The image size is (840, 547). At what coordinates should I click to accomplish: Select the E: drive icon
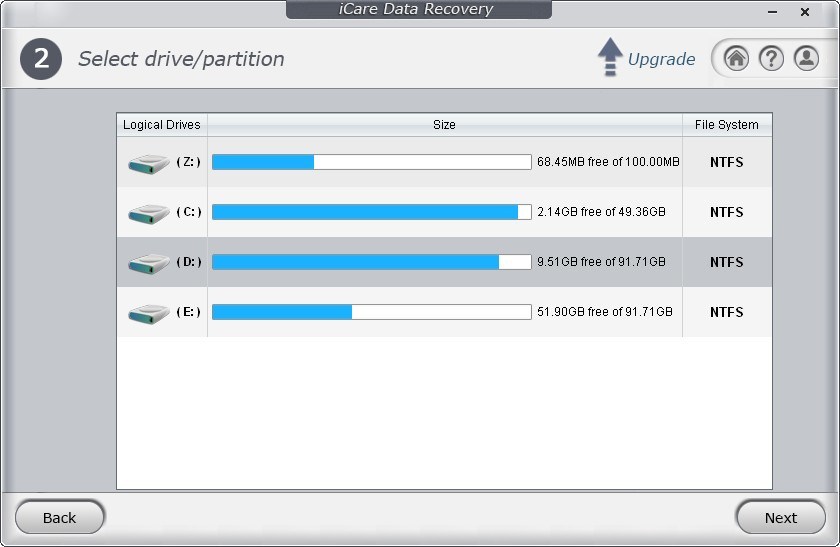[x=148, y=313]
